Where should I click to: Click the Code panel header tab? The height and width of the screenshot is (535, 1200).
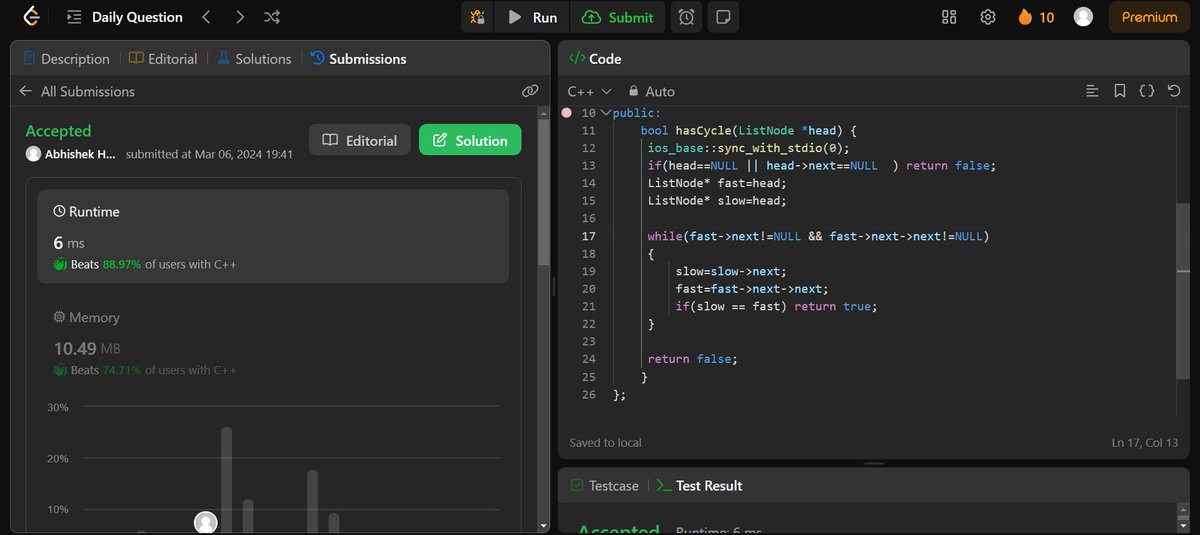[595, 59]
